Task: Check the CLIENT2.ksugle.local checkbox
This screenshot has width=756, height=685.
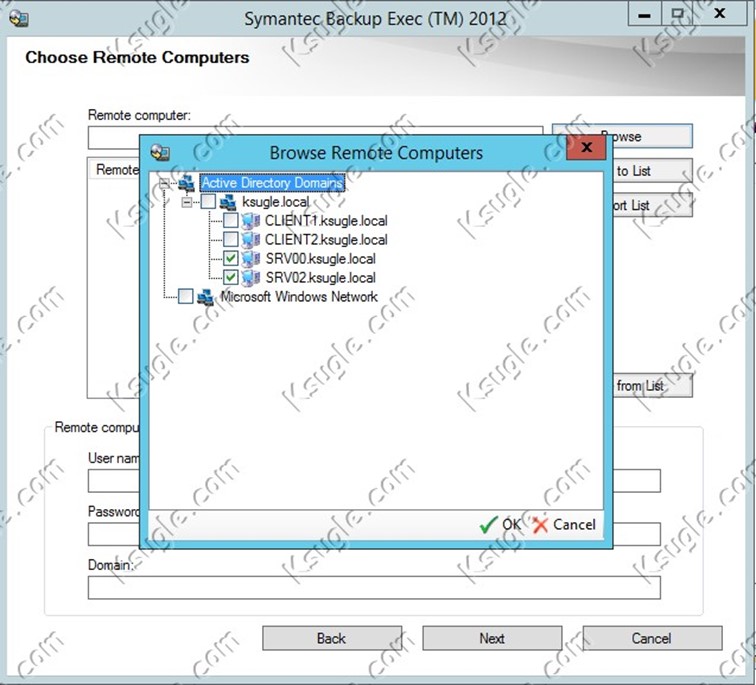Action: point(230,240)
